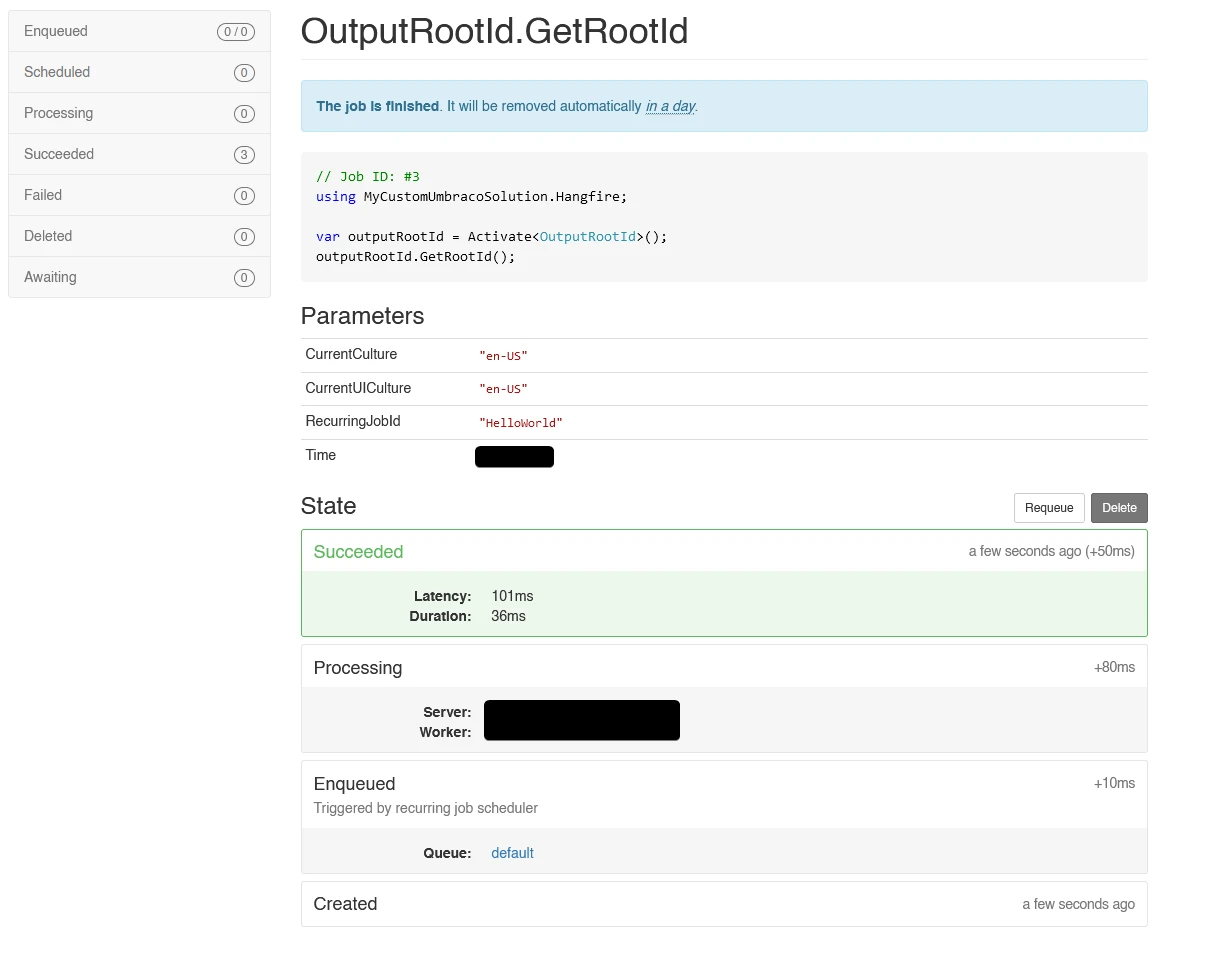Click the Succeeded sidebar count badge 3
1205x954 pixels.
point(243,155)
